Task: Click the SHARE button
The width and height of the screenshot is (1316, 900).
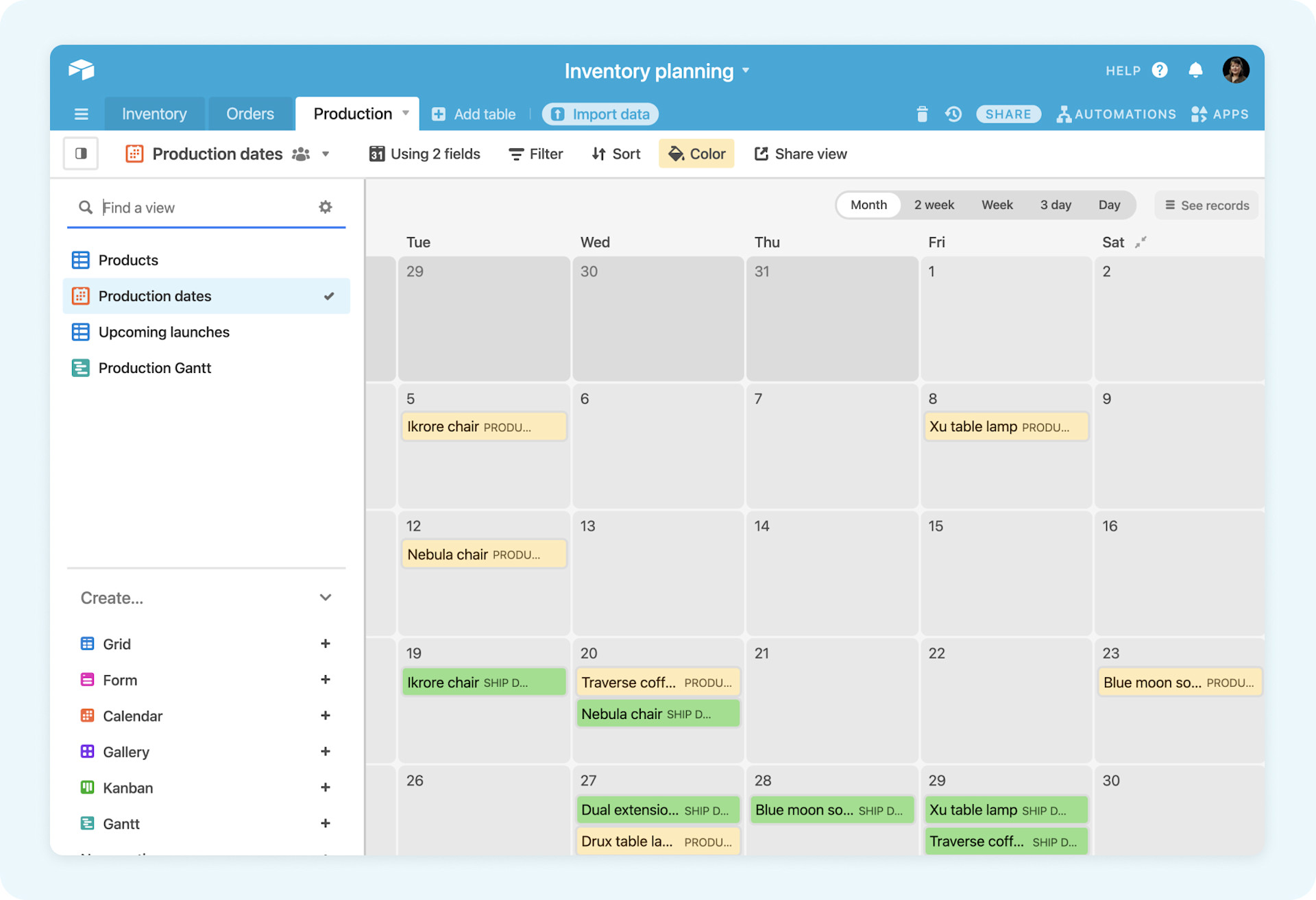Action: click(1008, 114)
